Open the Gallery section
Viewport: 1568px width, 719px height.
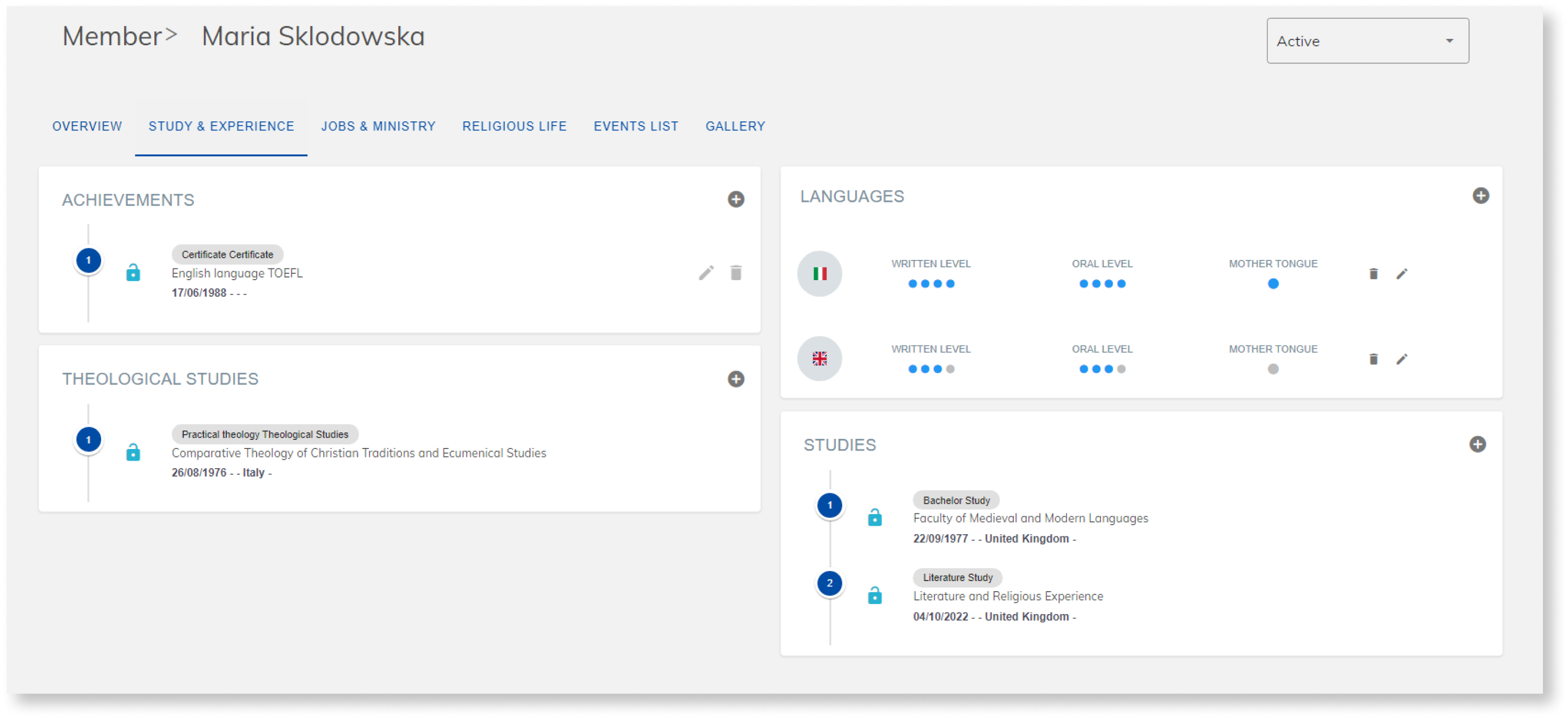point(735,126)
